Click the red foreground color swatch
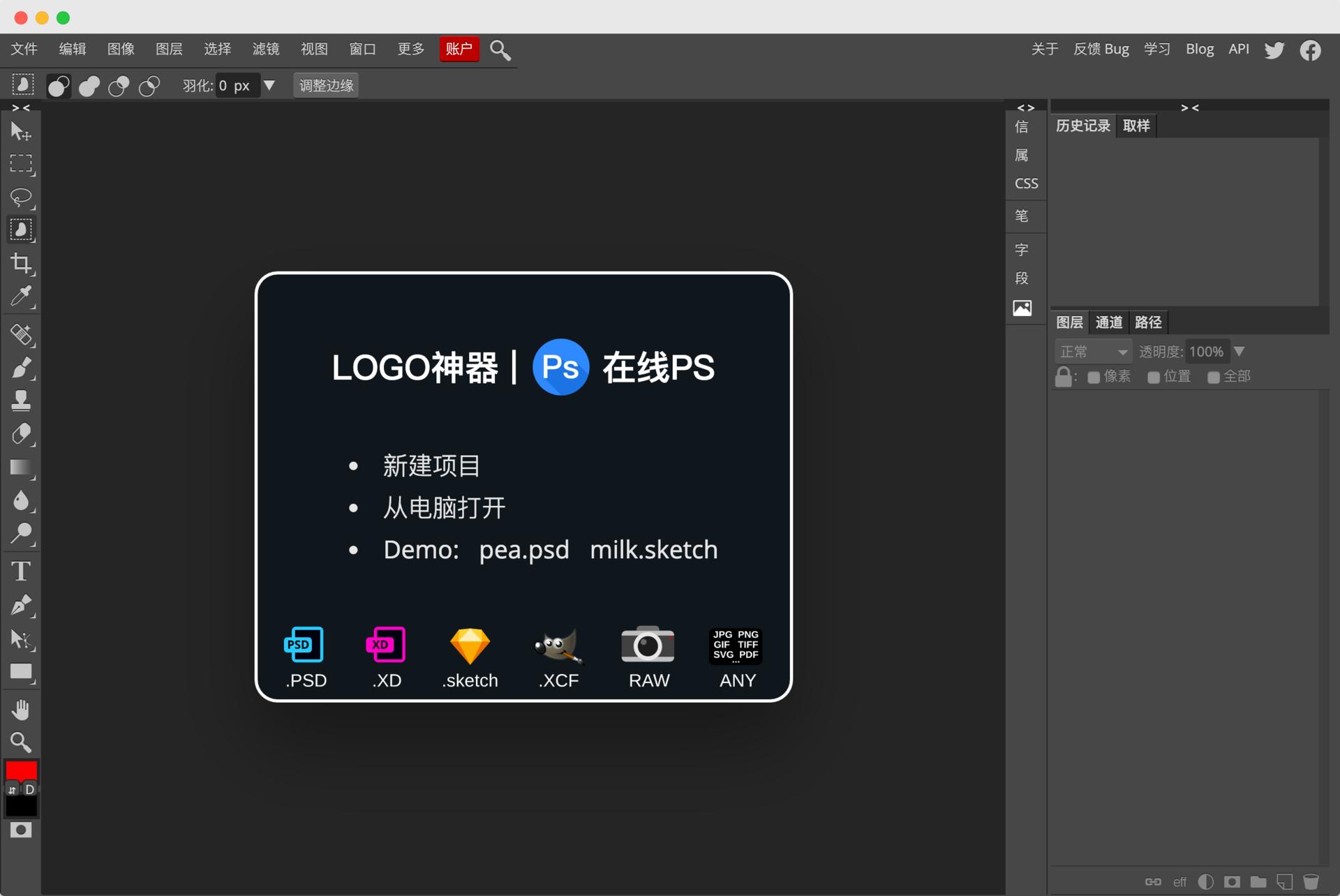Image resolution: width=1340 pixels, height=896 pixels. point(20,770)
